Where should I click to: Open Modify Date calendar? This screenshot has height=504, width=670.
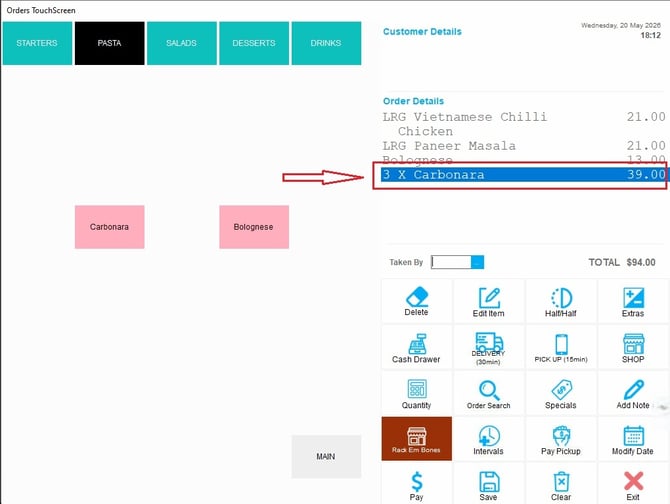point(633,440)
